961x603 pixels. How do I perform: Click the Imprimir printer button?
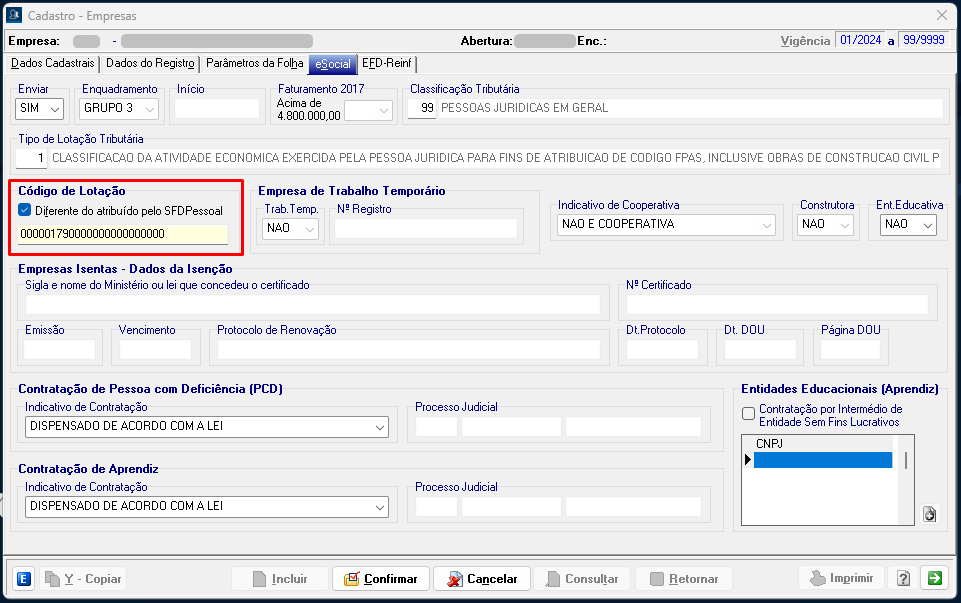841,579
